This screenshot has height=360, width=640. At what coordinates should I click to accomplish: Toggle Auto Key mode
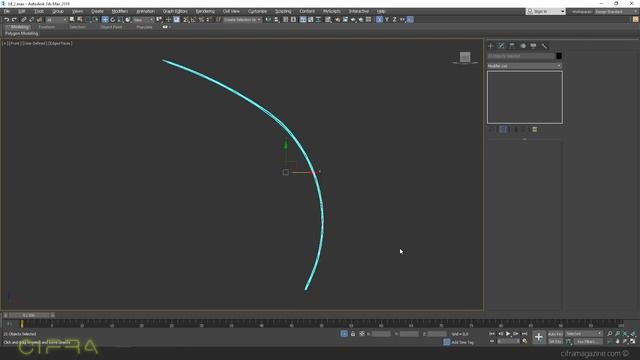coord(555,334)
